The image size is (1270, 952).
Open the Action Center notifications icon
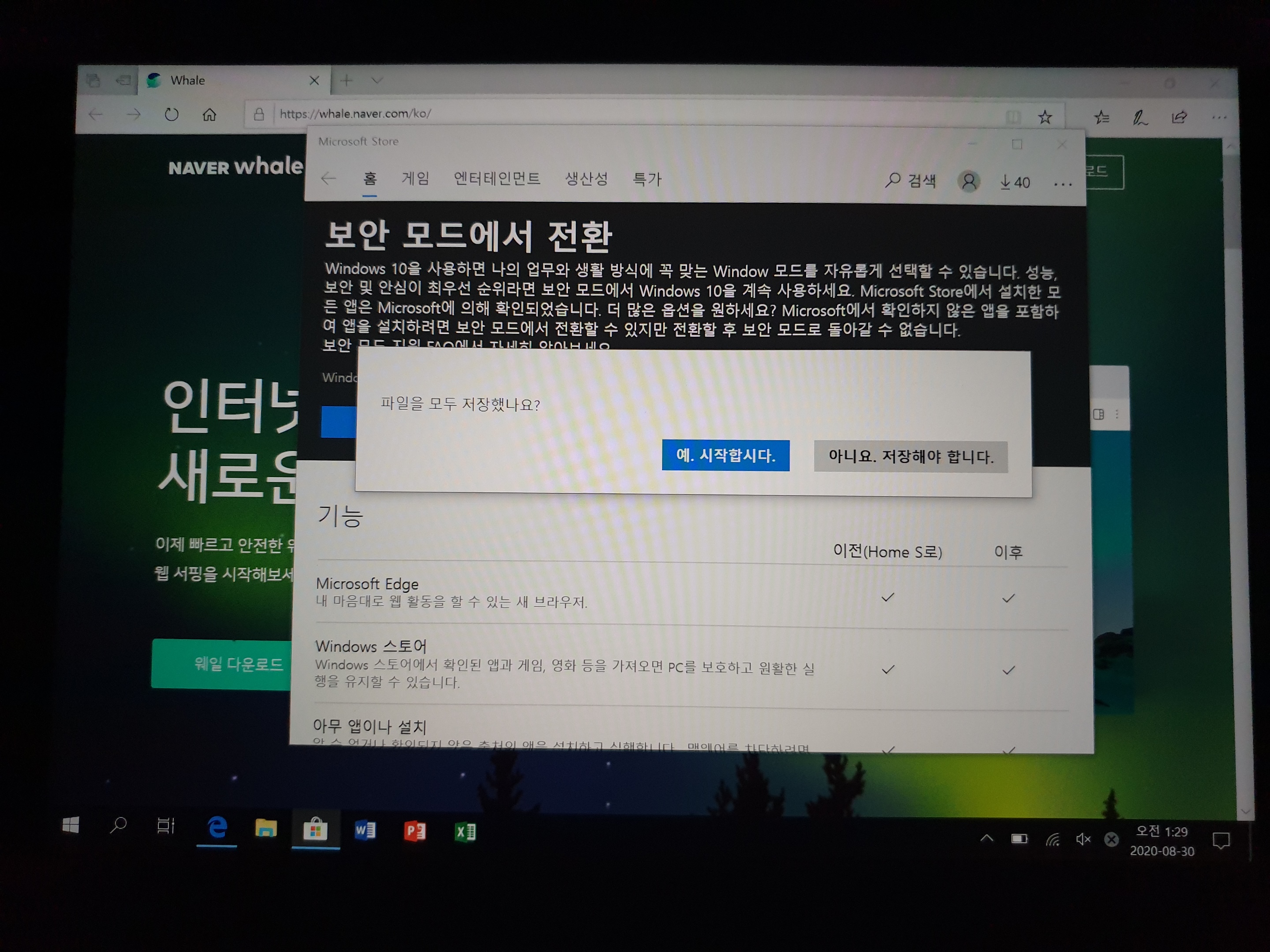coord(1221,841)
